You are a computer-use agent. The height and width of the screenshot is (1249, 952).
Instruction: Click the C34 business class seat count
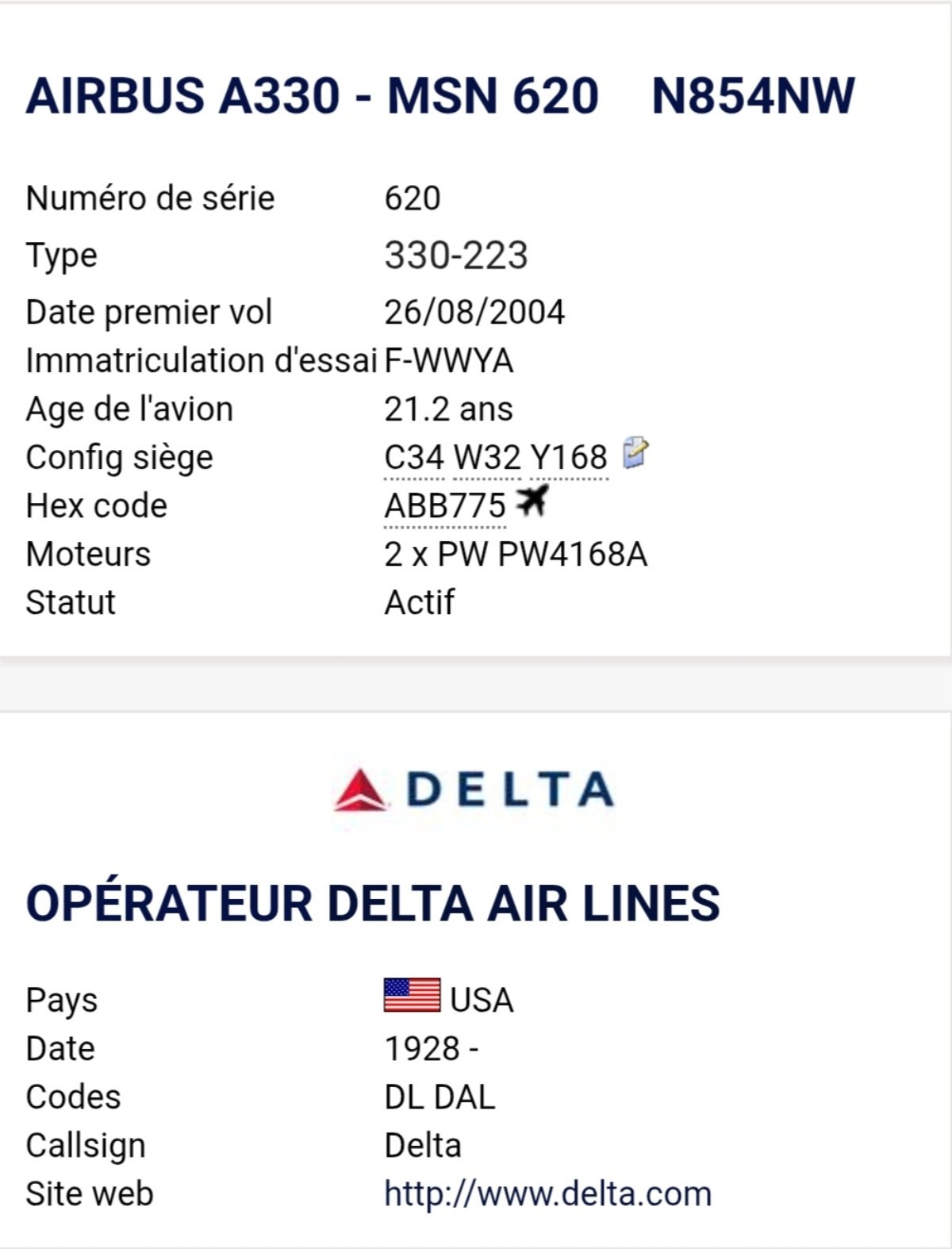(413, 458)
